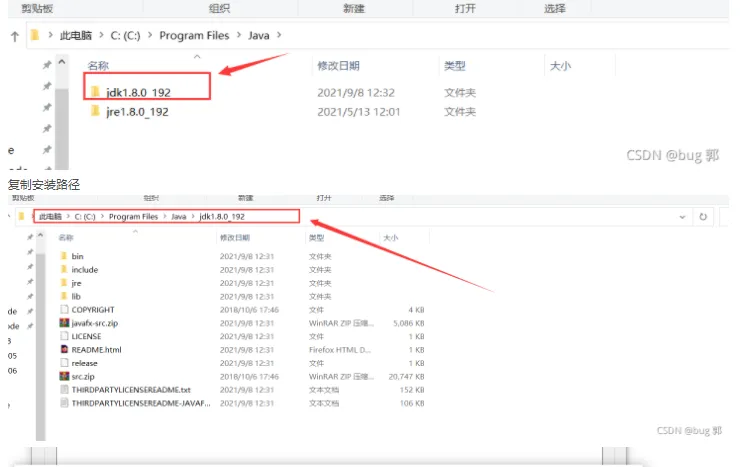Screen dimensions: 740x467
Task: Click the 2021/9/8 12:31 date of release
Action: tap(246, 363)
